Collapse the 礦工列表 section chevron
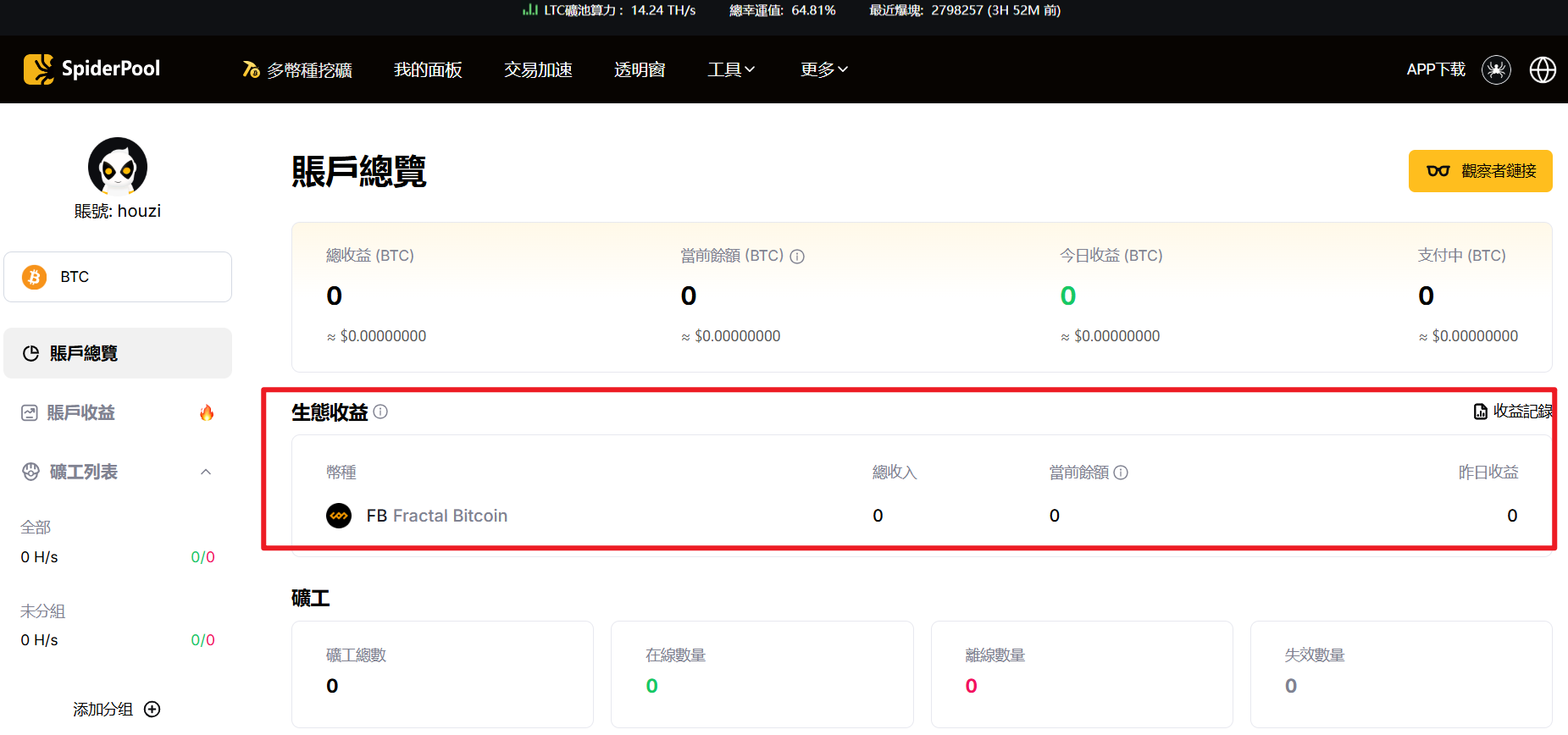This screenshot has width=1568, height=735. pos(206,472)
